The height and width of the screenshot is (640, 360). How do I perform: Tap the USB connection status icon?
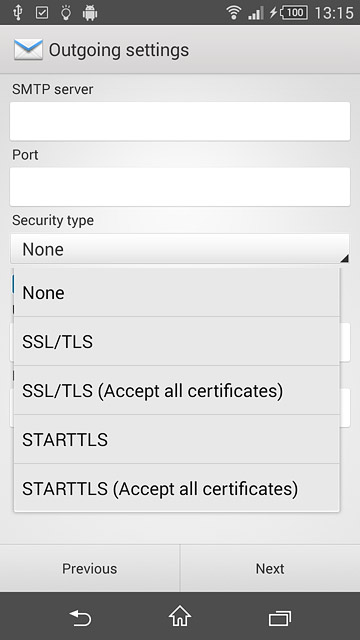[x=18, y=13]
